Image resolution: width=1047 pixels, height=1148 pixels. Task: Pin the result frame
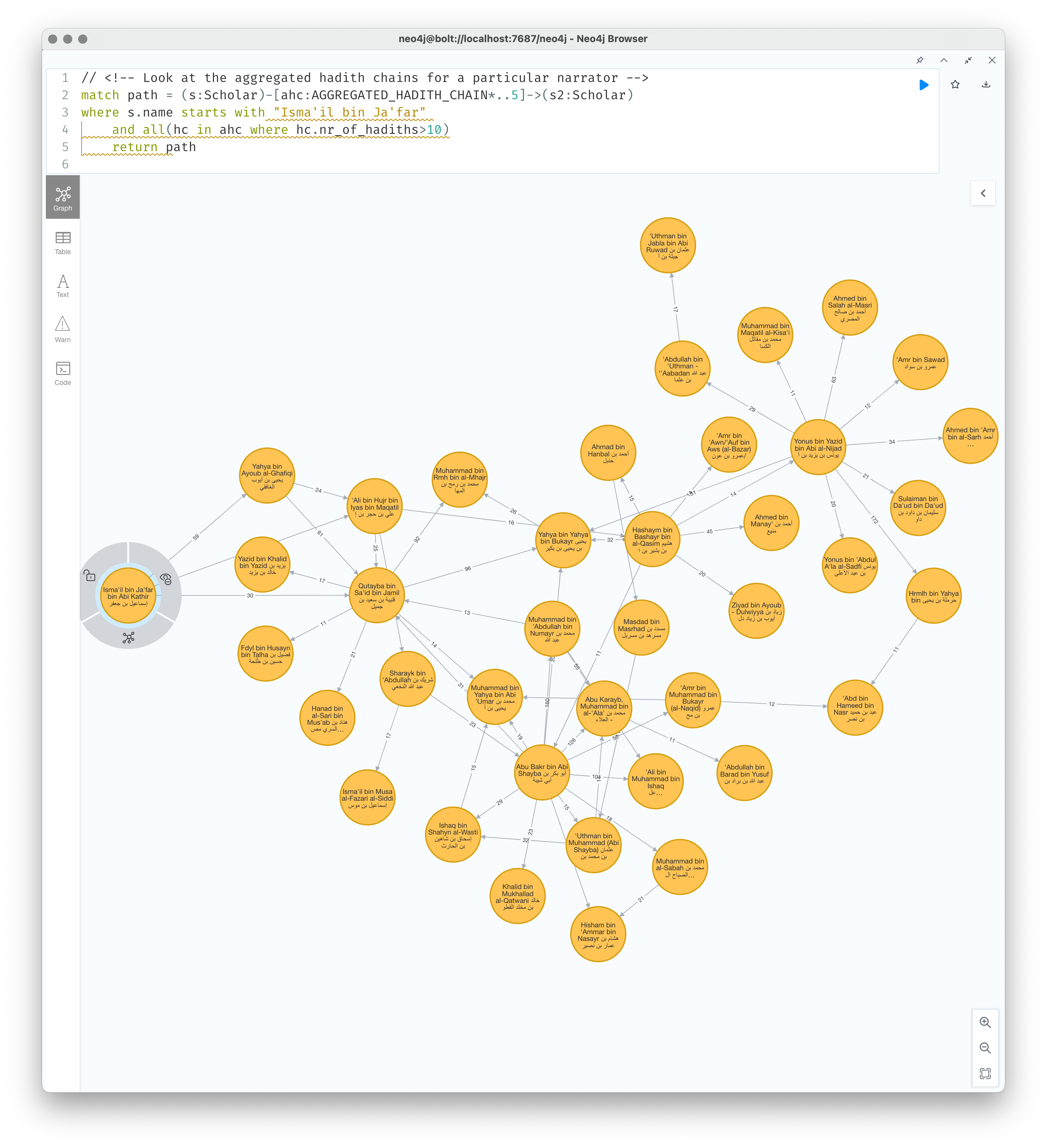coord(920,61)
